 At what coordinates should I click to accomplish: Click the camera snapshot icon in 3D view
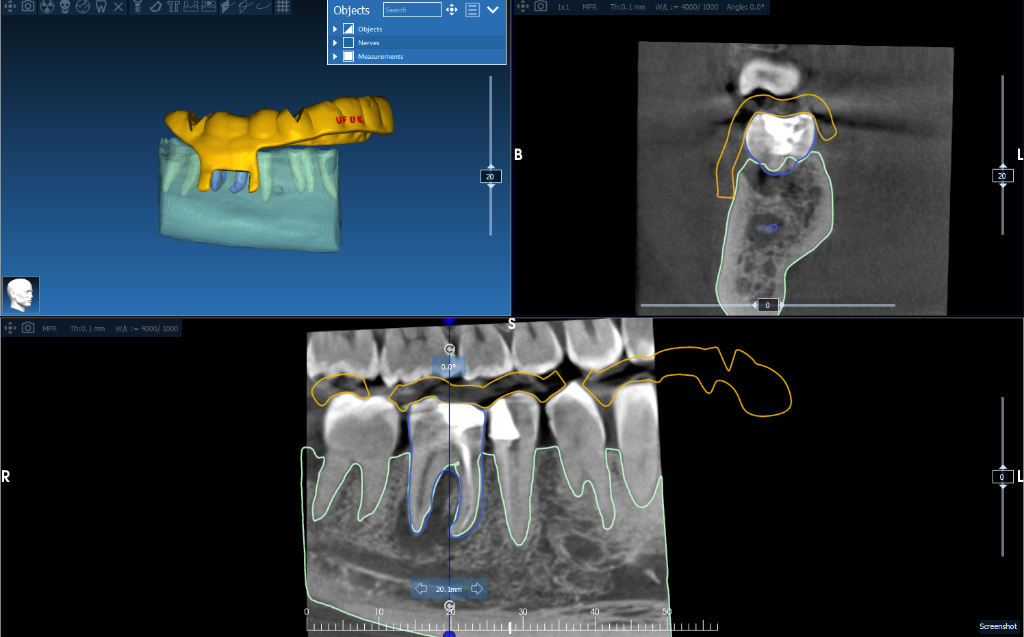coord(27,8)
